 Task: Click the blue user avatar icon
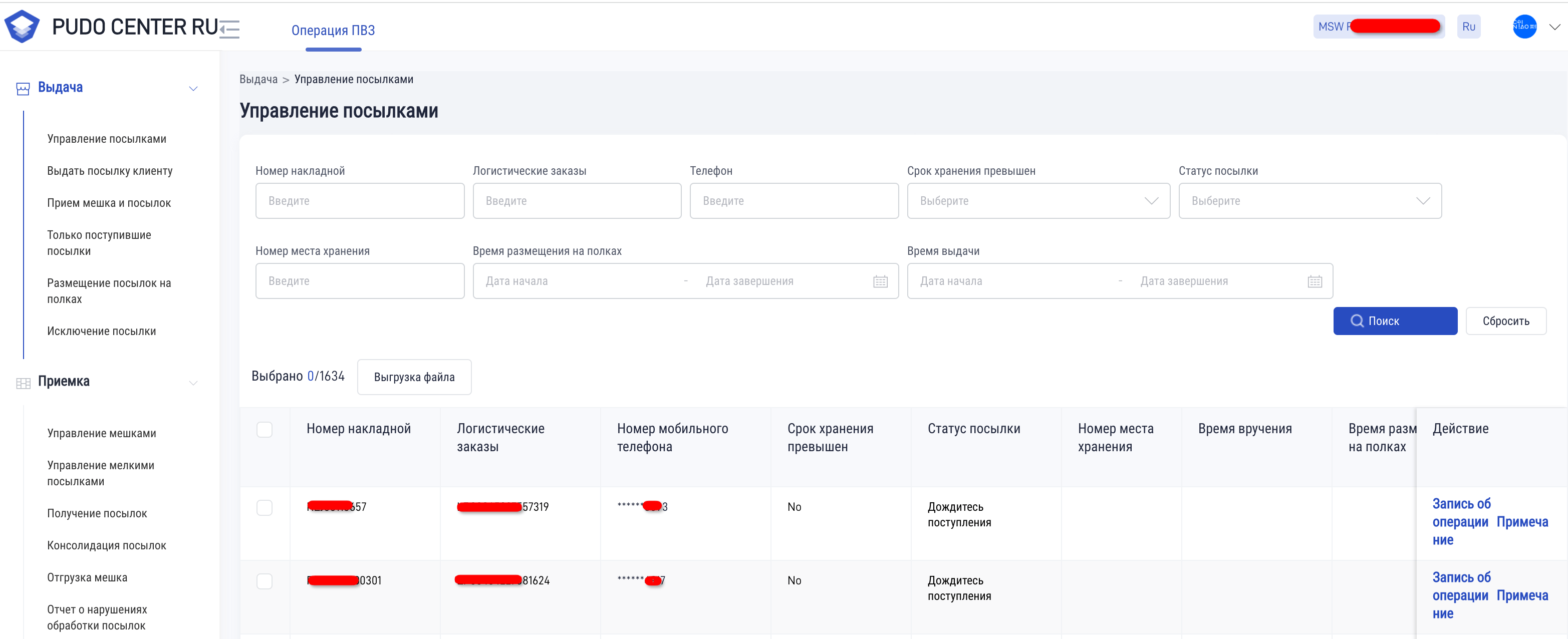point(1524,26)
